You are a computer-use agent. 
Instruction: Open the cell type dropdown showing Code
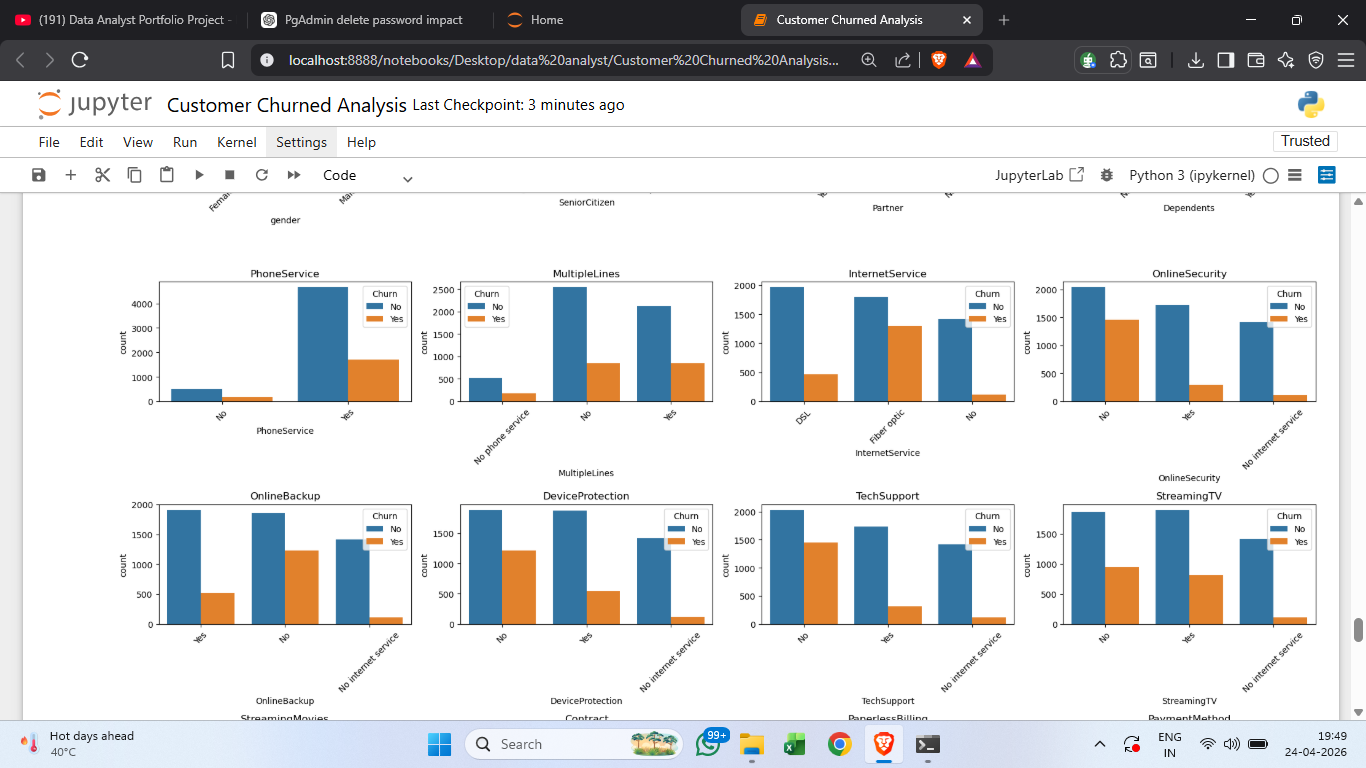367,175
